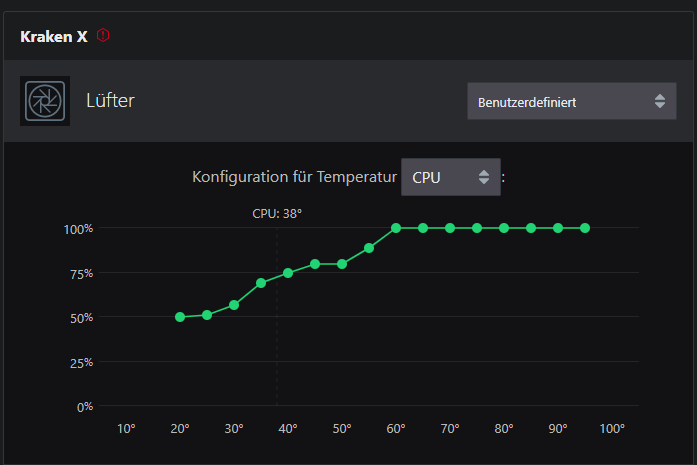Click the red warning icon beside Kraken X
Viewport: 697px width, 465px height.
103,35
